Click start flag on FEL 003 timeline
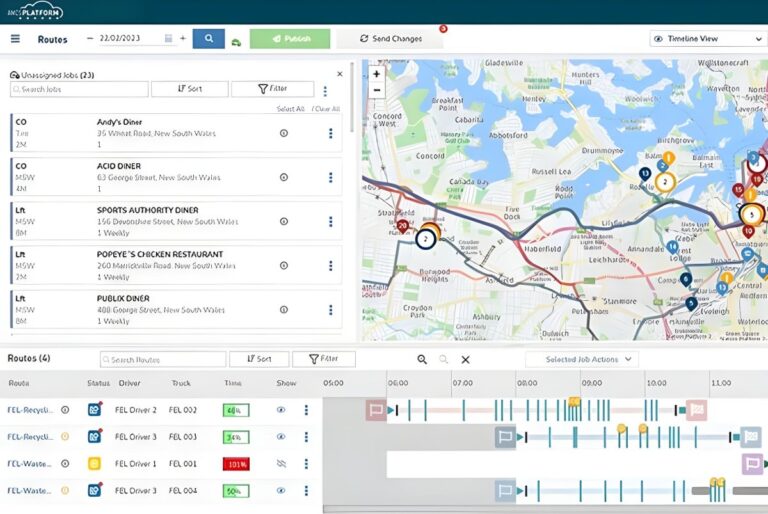Viewport: 768px width, 514px height. click(x=505, y=436)
